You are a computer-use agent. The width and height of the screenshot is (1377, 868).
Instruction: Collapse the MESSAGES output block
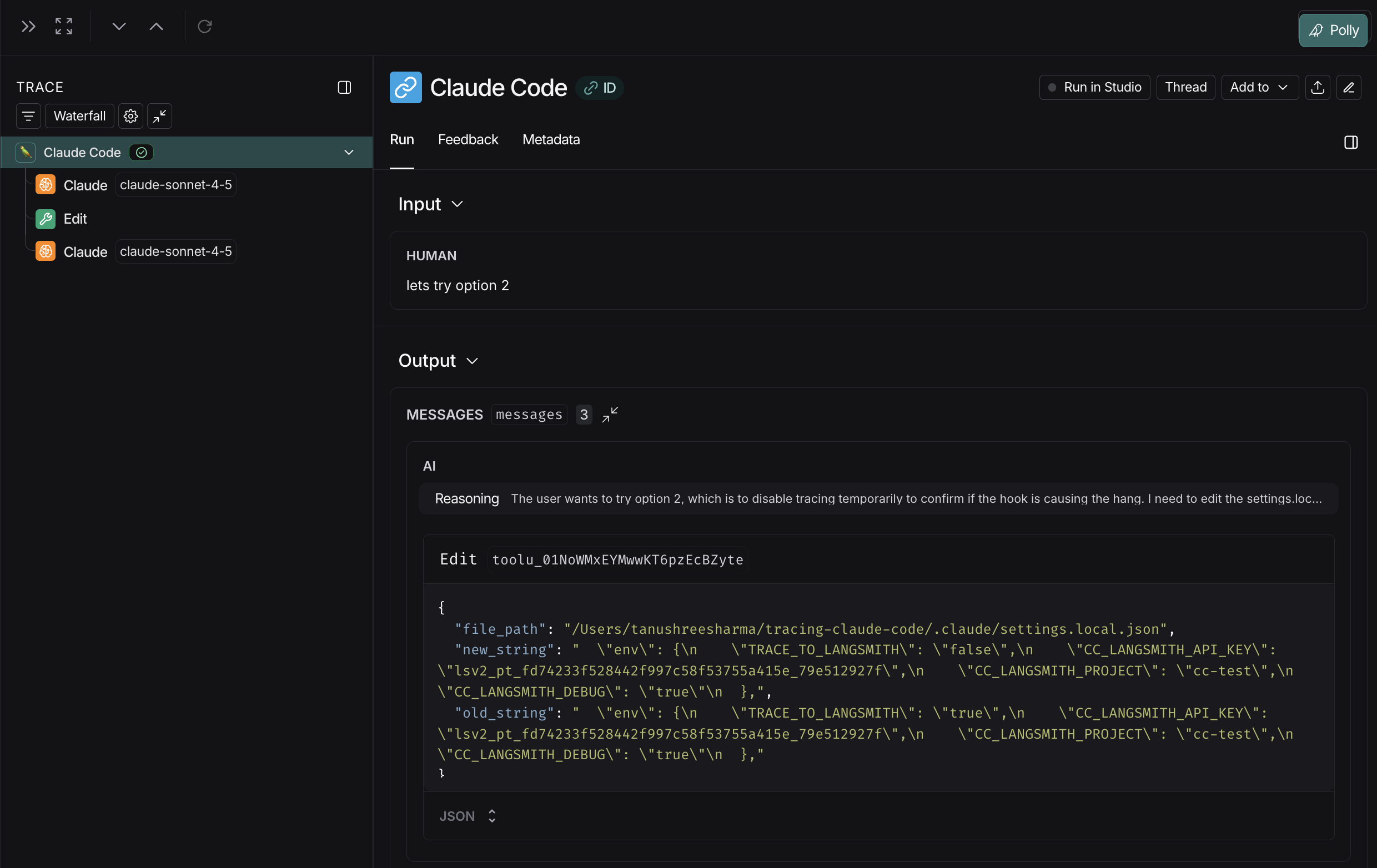click(x=610, y=415)
